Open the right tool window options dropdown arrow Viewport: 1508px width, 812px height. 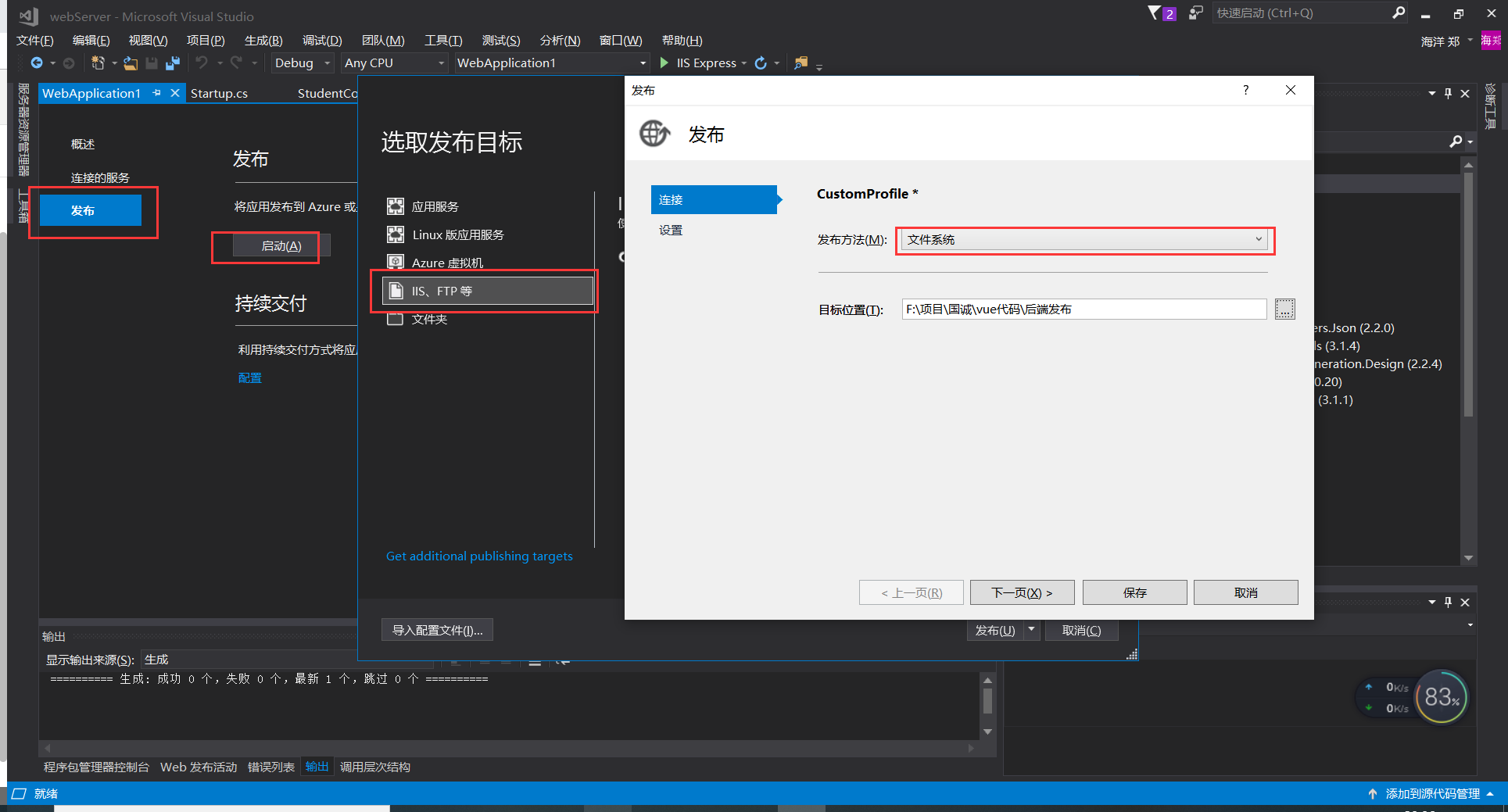[1432, 94]
